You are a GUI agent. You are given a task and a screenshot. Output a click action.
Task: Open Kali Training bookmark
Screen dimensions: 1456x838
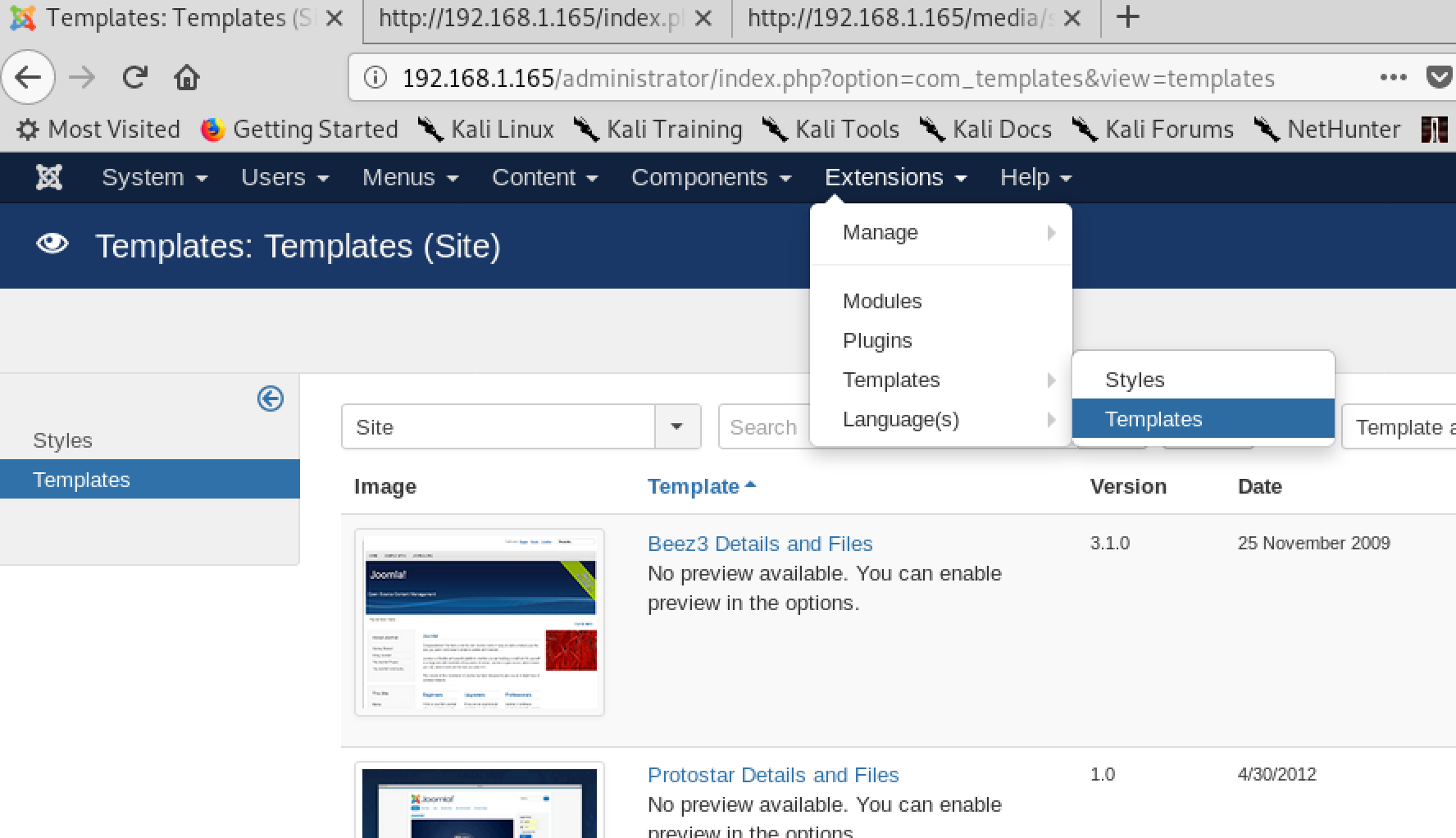tap(657, 129)
